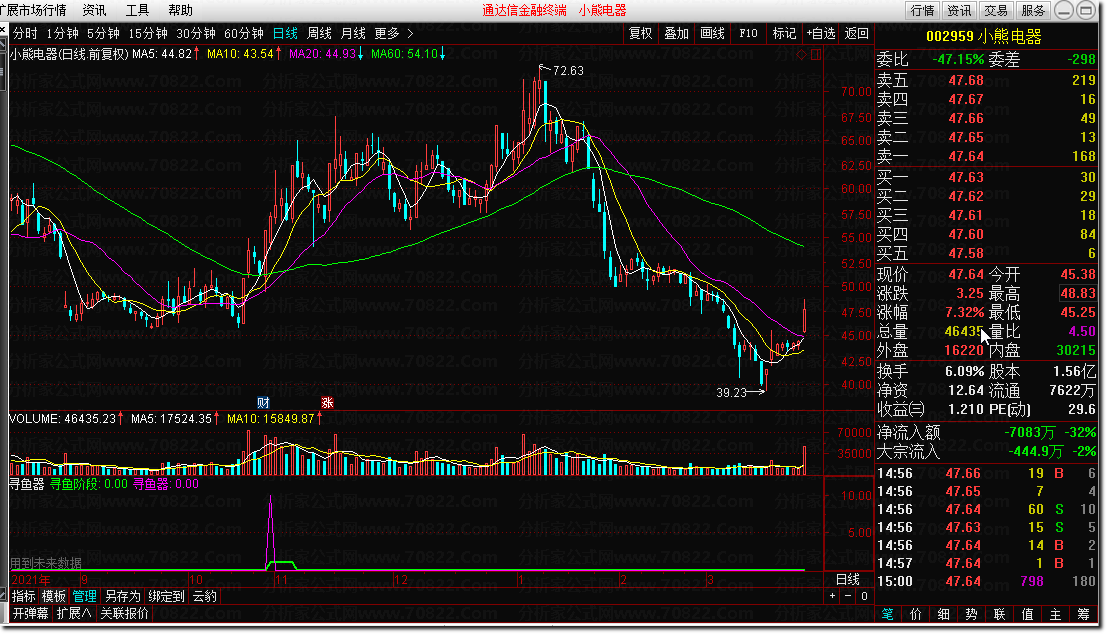Image resolution: width=1108 pixels, height=634 pixels.
Task: Click the 换手 value 6.09%
Action: [x=965, y=371]
